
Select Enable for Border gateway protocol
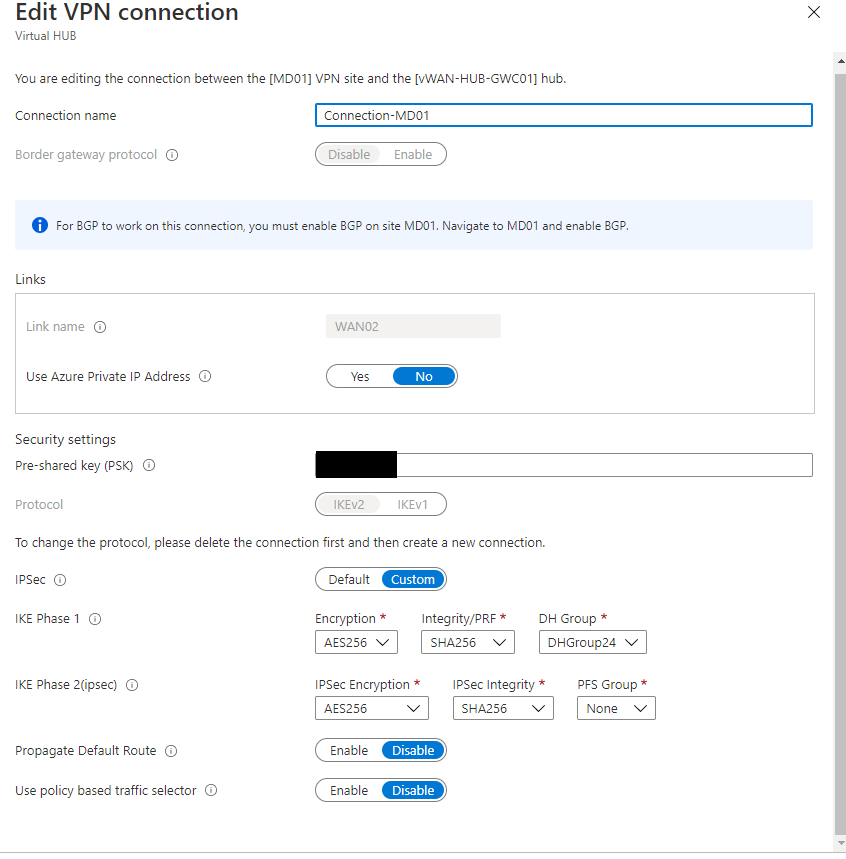[413, 154]
